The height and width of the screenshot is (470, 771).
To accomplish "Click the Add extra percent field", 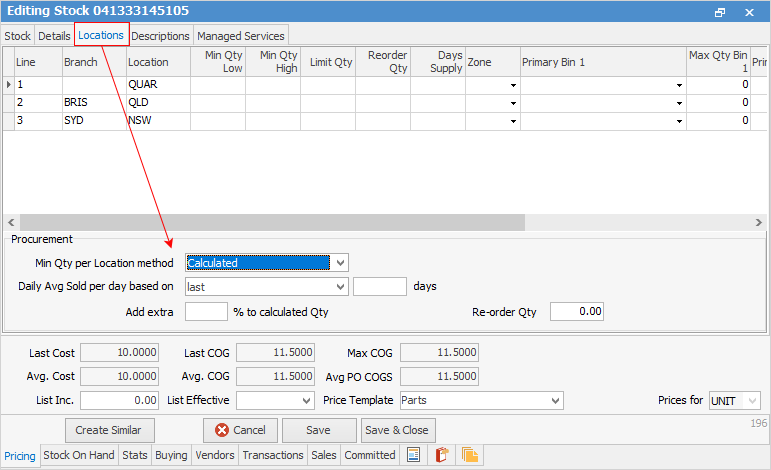I will click(x=206, y=312).
